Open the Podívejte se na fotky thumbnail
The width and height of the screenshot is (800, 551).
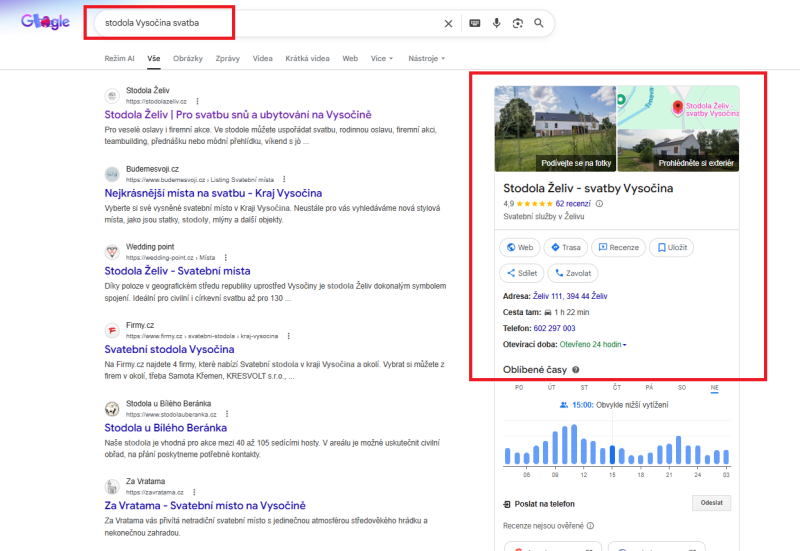[554, 128]
